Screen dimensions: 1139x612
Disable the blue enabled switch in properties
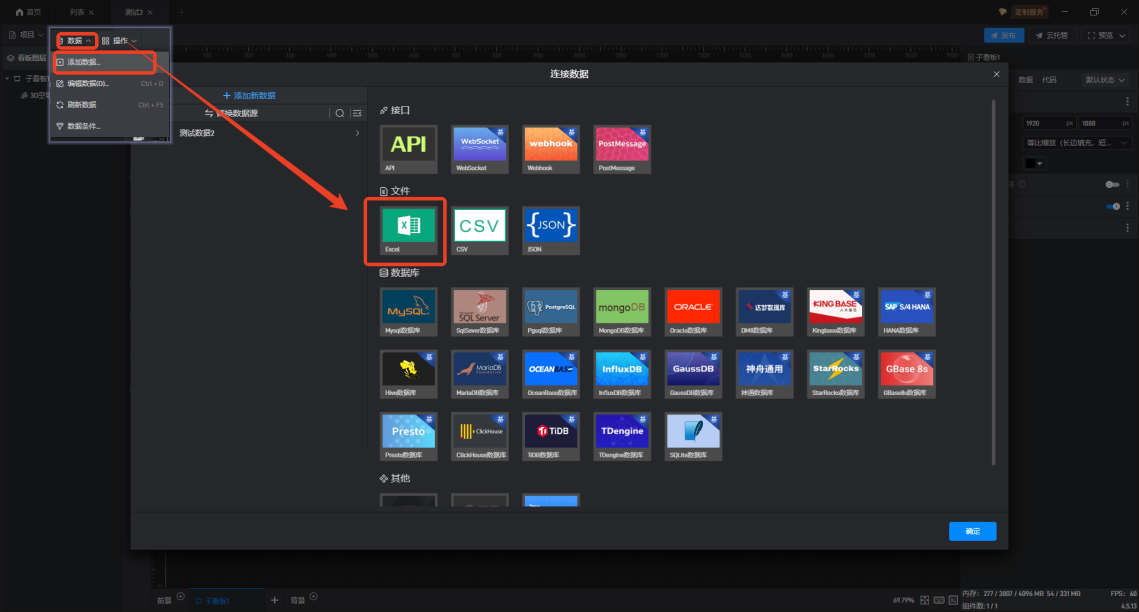pos(1113,206)
